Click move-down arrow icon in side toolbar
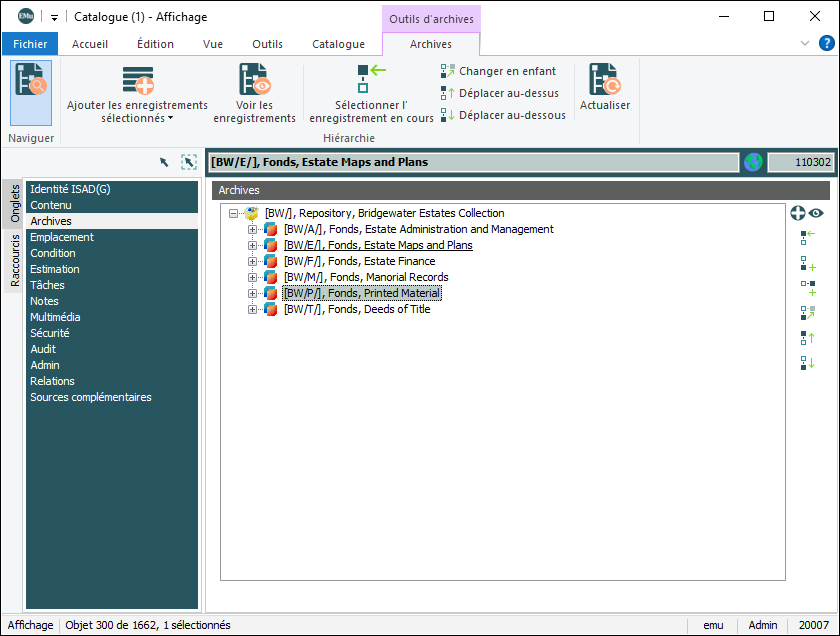This screenshot has width=840, height=636. coord(808,363)
